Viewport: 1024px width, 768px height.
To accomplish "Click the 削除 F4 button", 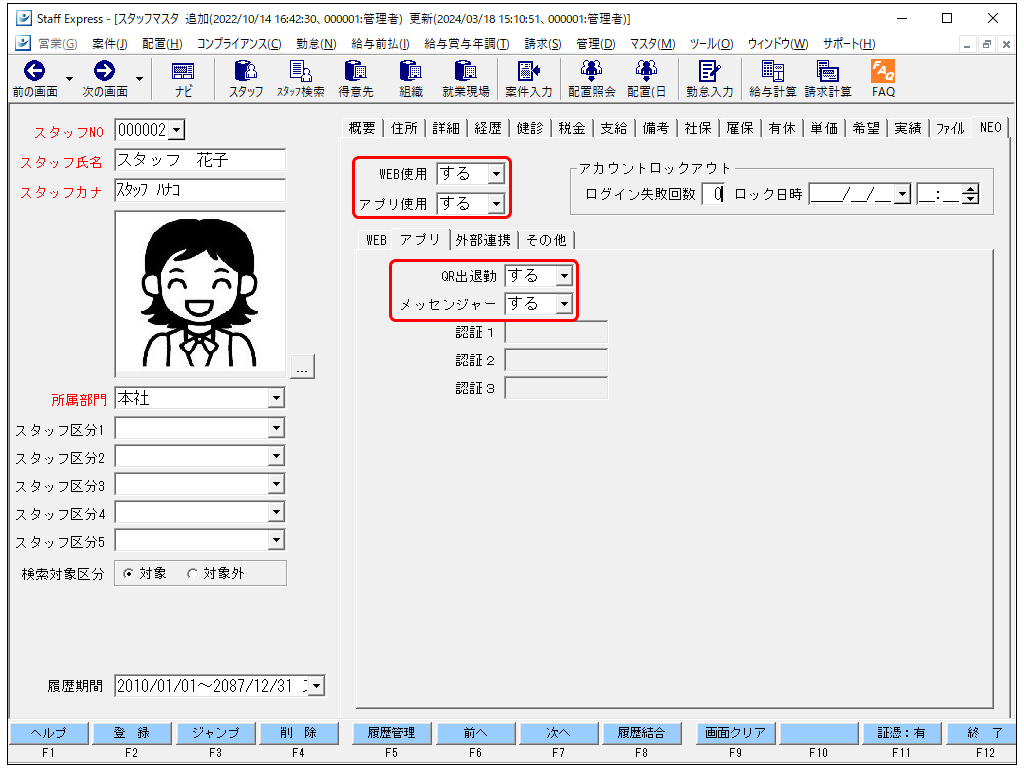I will point(299,733).
